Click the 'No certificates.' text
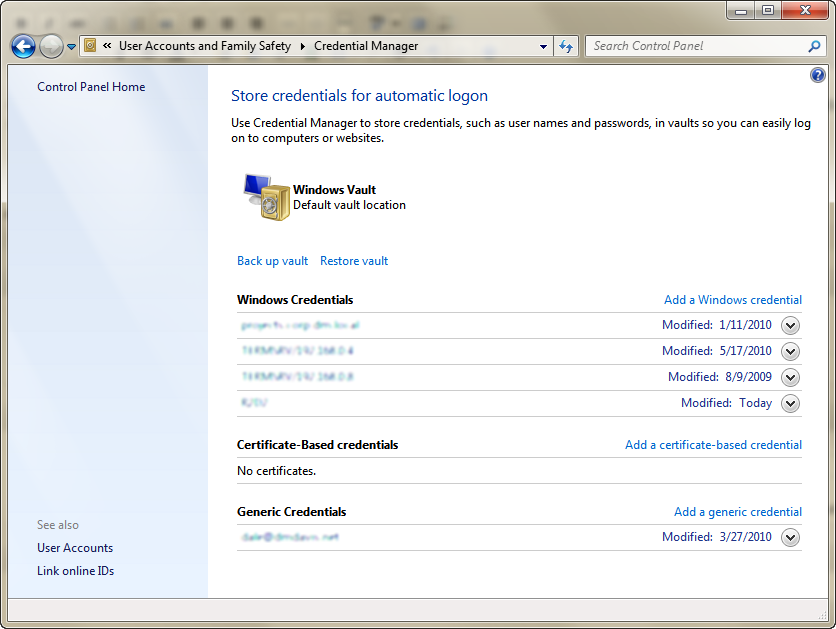Screen dimensions: 836x629 click(276, 471)
